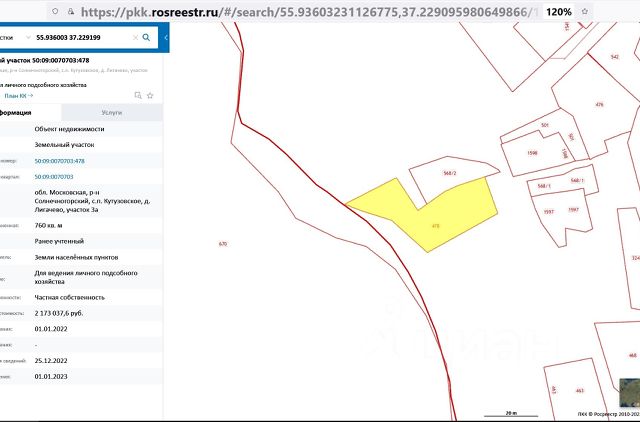This screenshot has width=640, height=422.
Task: Click the 120% zoom indicator
Action: click(558, 12)
